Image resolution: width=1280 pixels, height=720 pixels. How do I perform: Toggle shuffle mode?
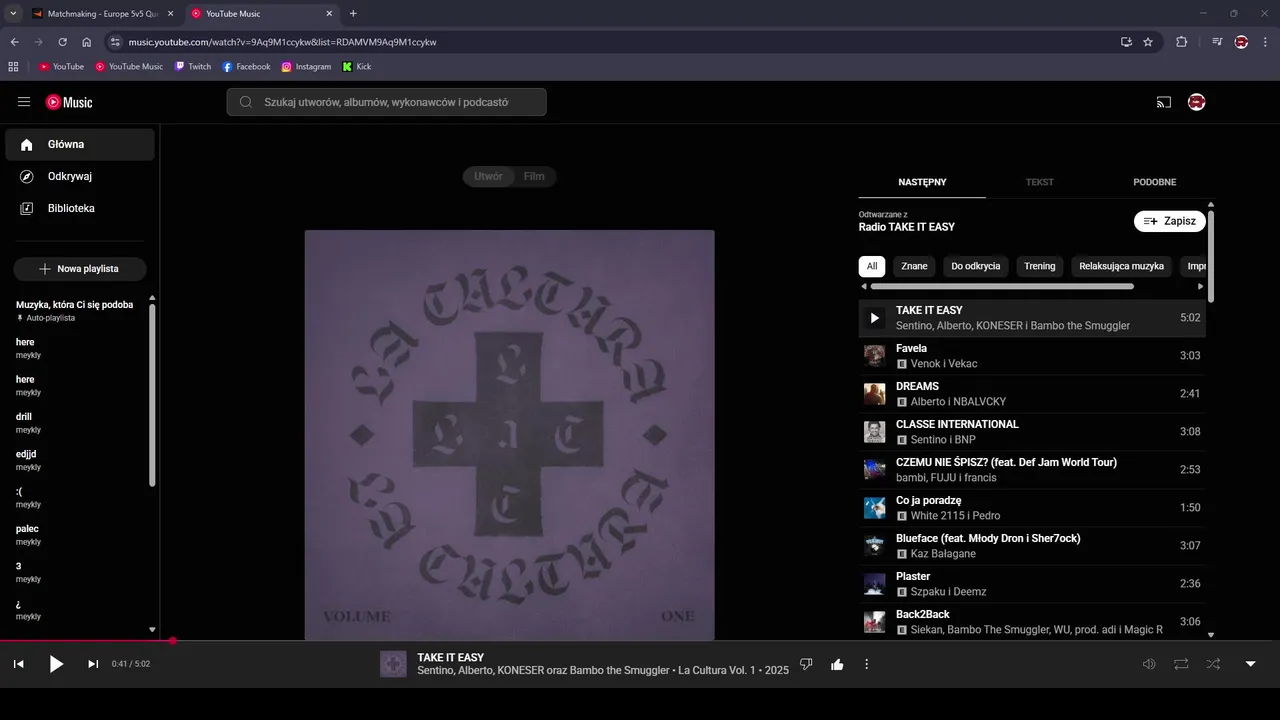coord(1213,664)
